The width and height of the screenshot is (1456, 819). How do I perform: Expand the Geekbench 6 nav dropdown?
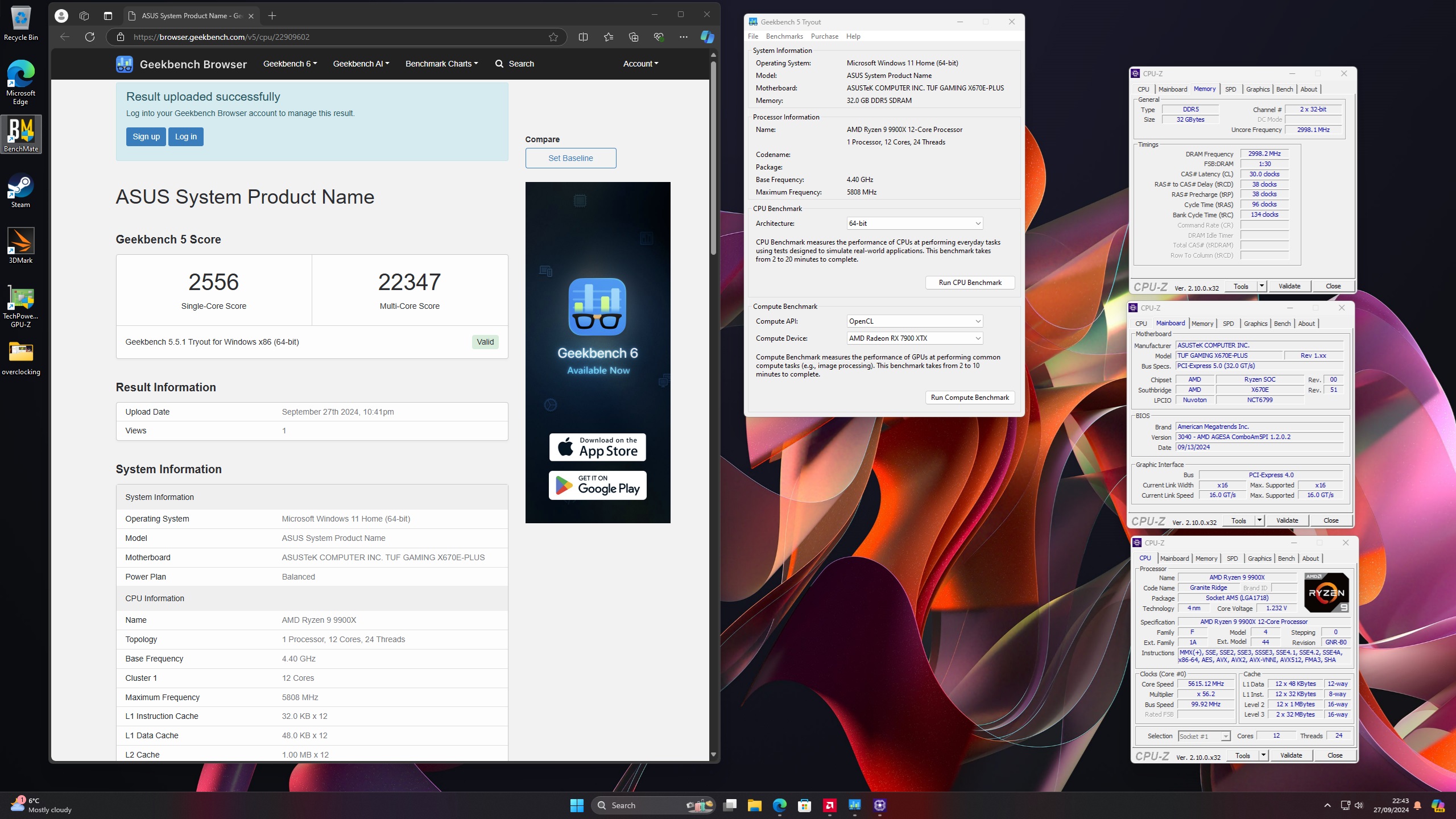(290, 64)
